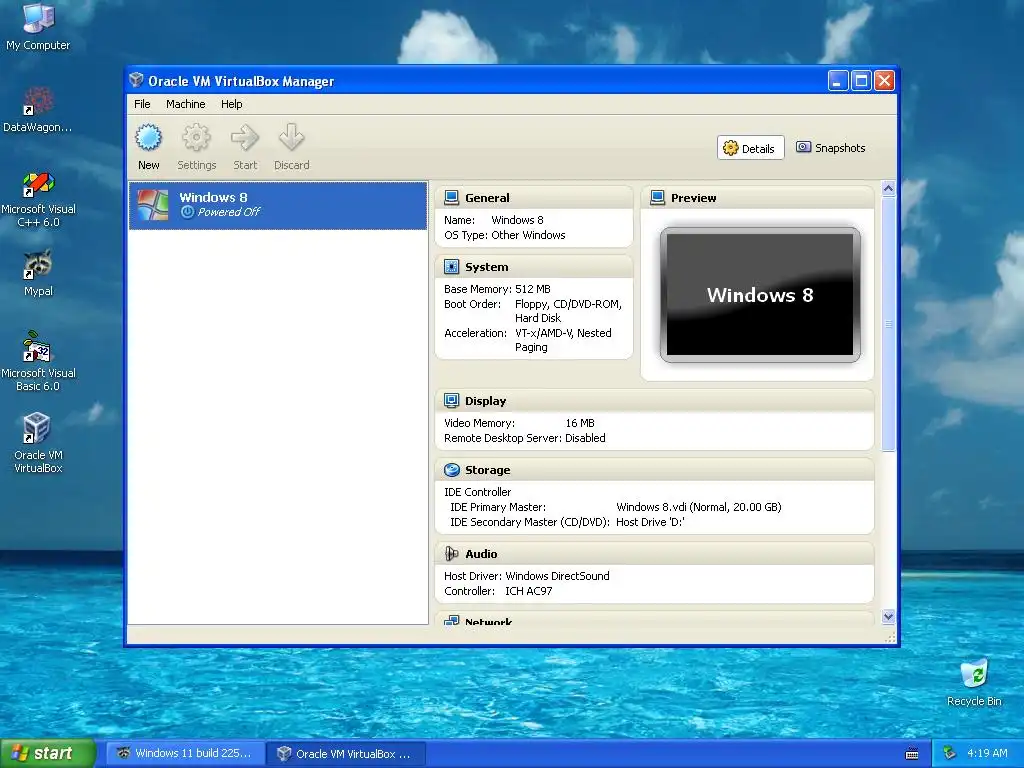Click the 'Video Memory: 16 MB' line

coord(519,423)
